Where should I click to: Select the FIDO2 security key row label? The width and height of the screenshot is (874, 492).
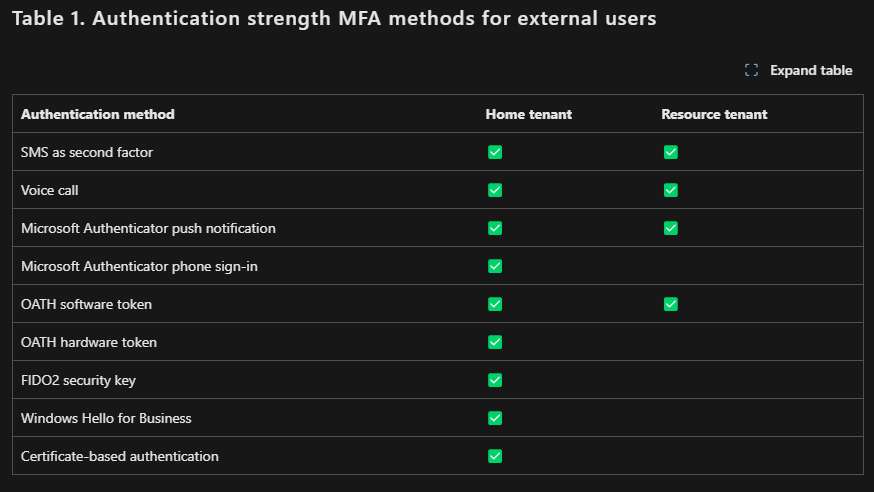coord(78,381)
